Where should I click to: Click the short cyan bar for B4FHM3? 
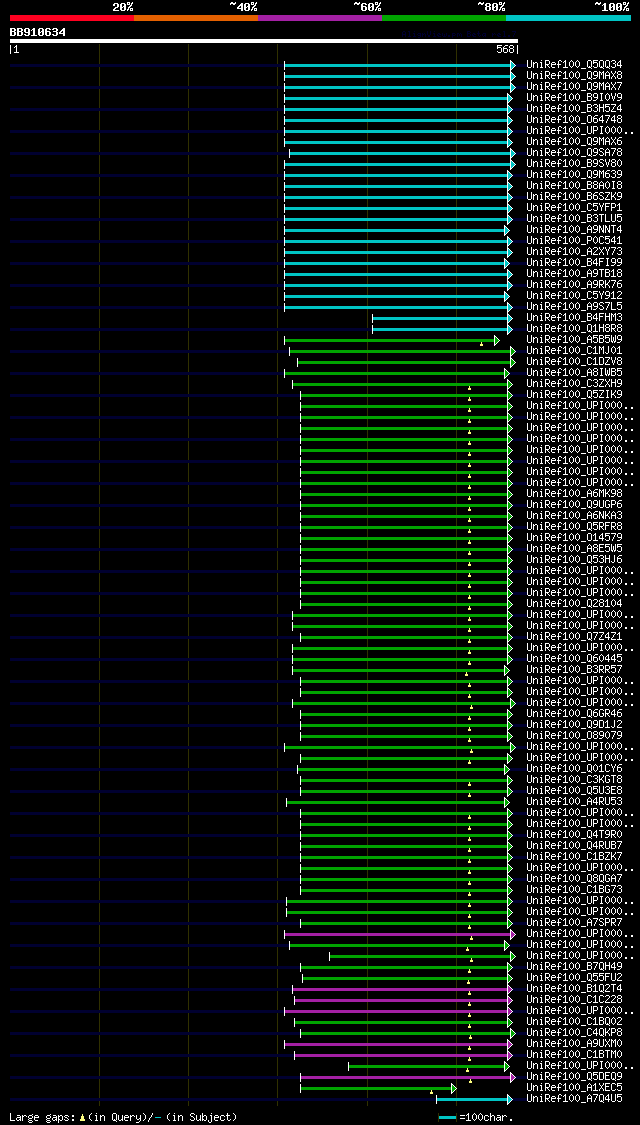point(441,318)
